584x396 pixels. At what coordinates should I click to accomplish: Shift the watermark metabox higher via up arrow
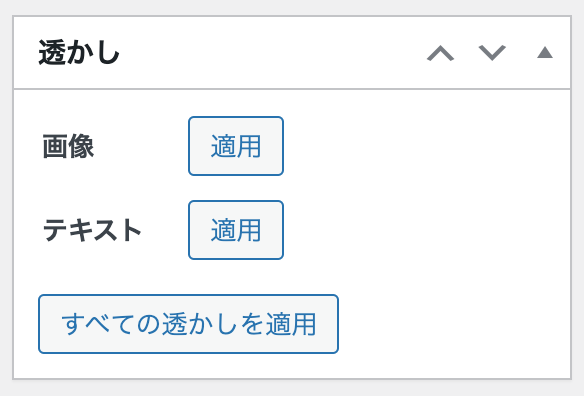[440, 53]
